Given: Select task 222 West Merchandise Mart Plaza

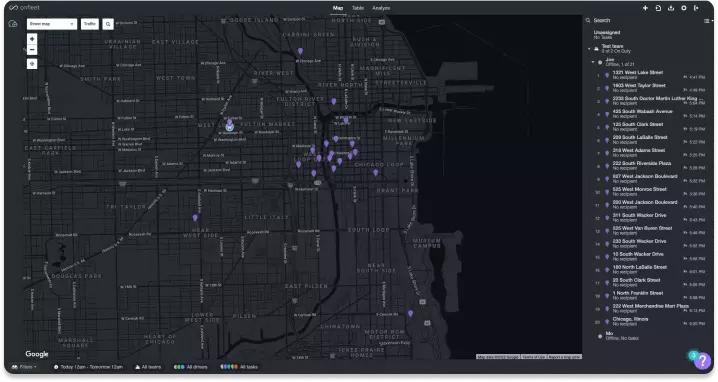Looking at the screenshot, I should (x=650, y=308).
